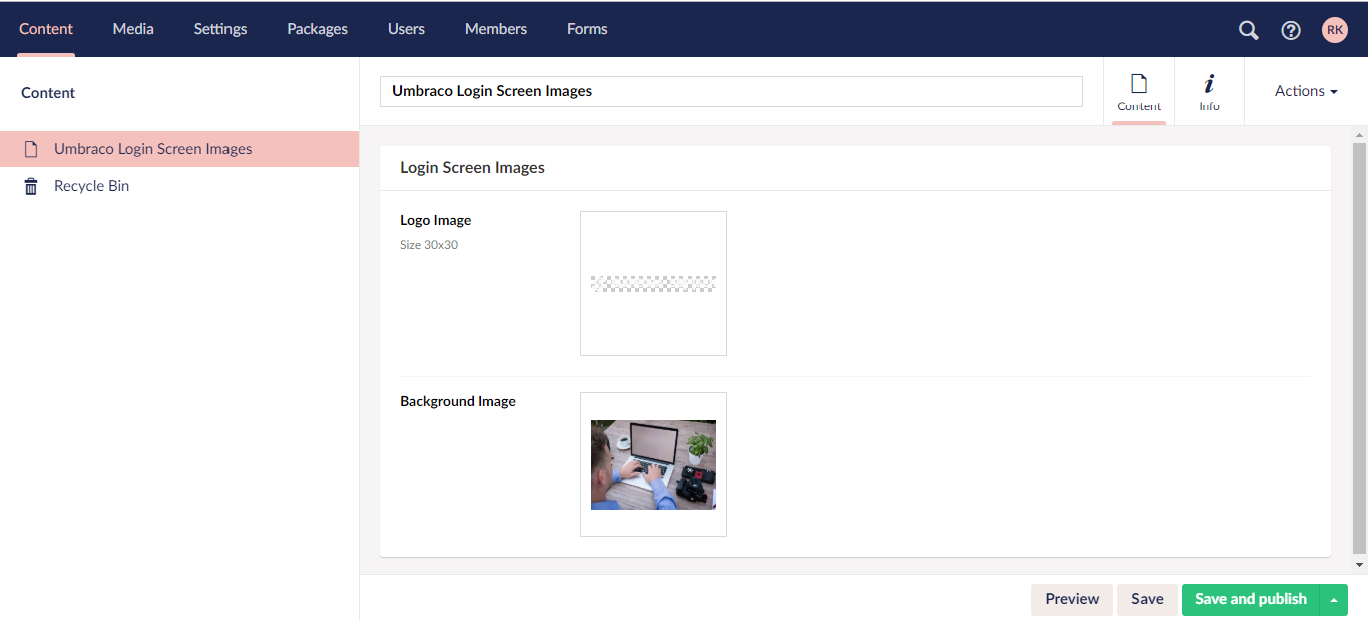Navigate to the Packages section

pos(317,29)
